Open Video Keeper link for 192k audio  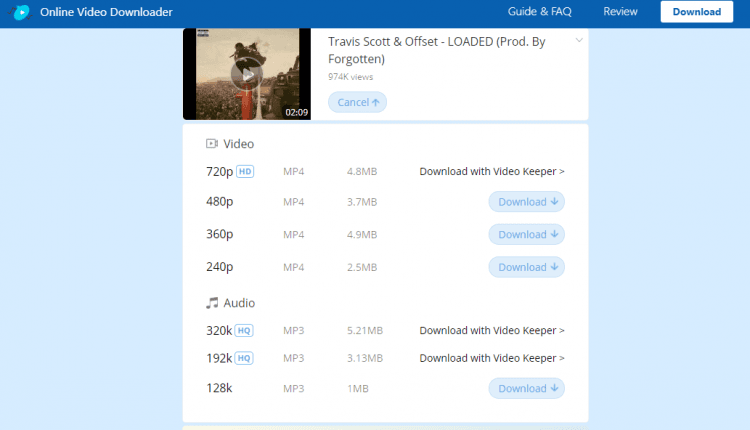(492, 358)
